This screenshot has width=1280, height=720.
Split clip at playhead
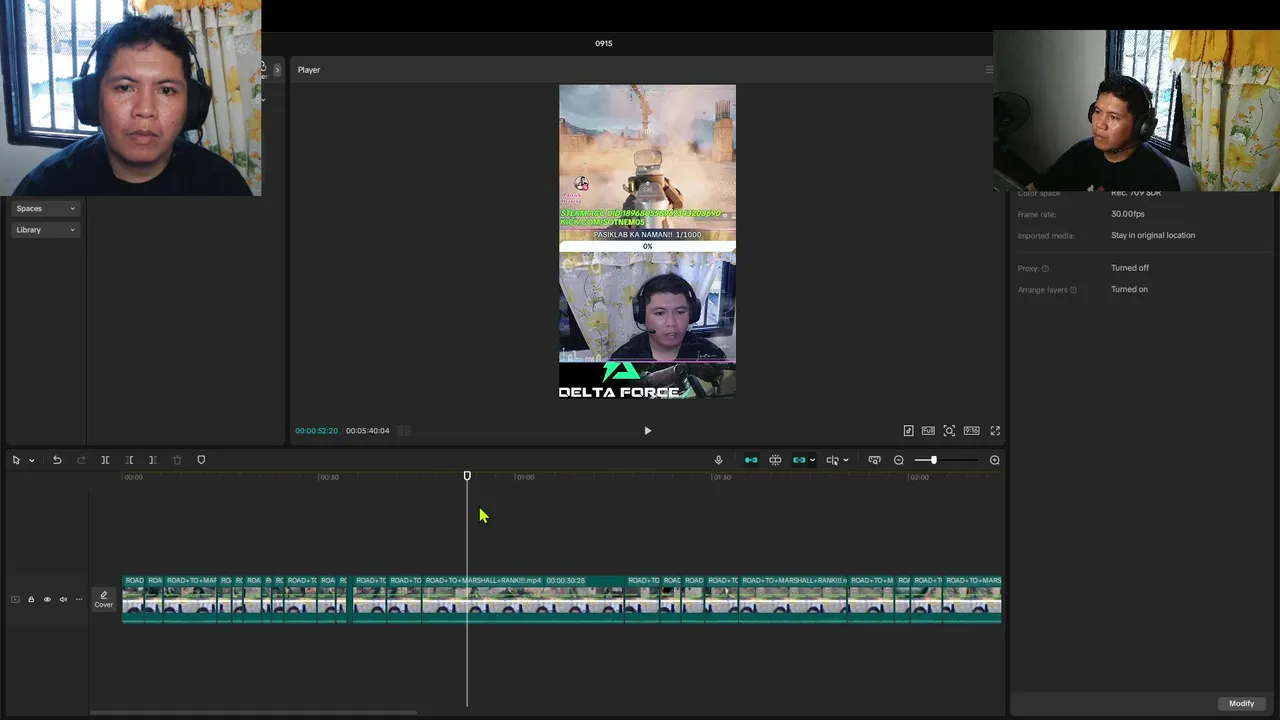click(105, 460)
